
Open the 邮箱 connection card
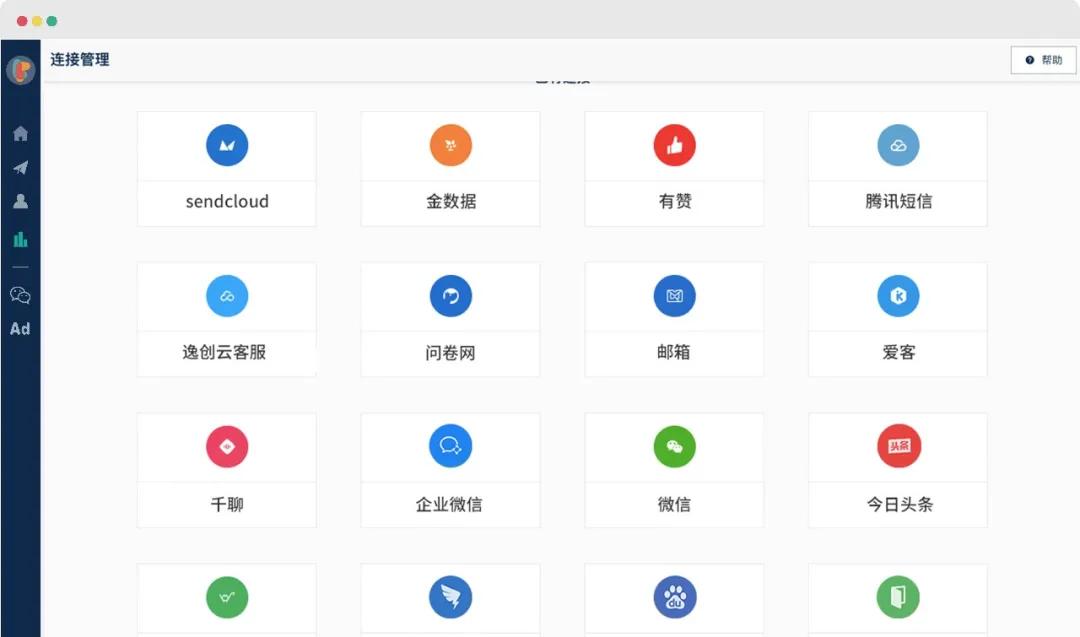coord(674,318)
